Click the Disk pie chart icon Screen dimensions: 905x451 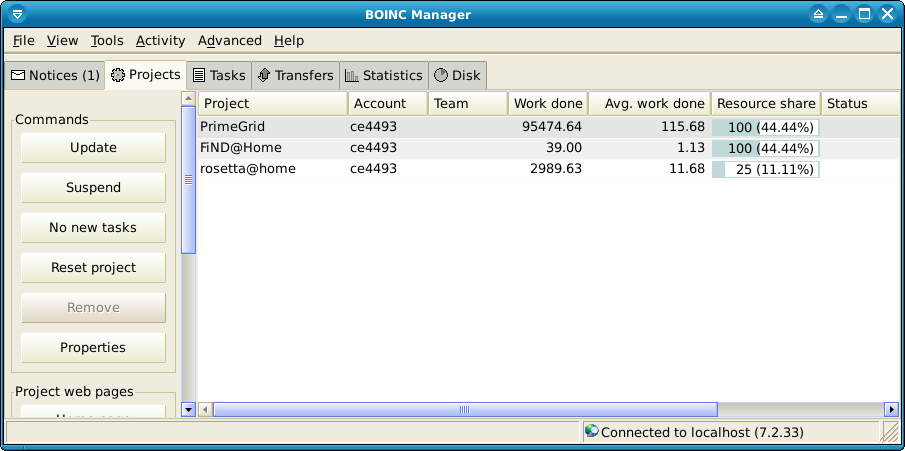(x=441, y=76)
